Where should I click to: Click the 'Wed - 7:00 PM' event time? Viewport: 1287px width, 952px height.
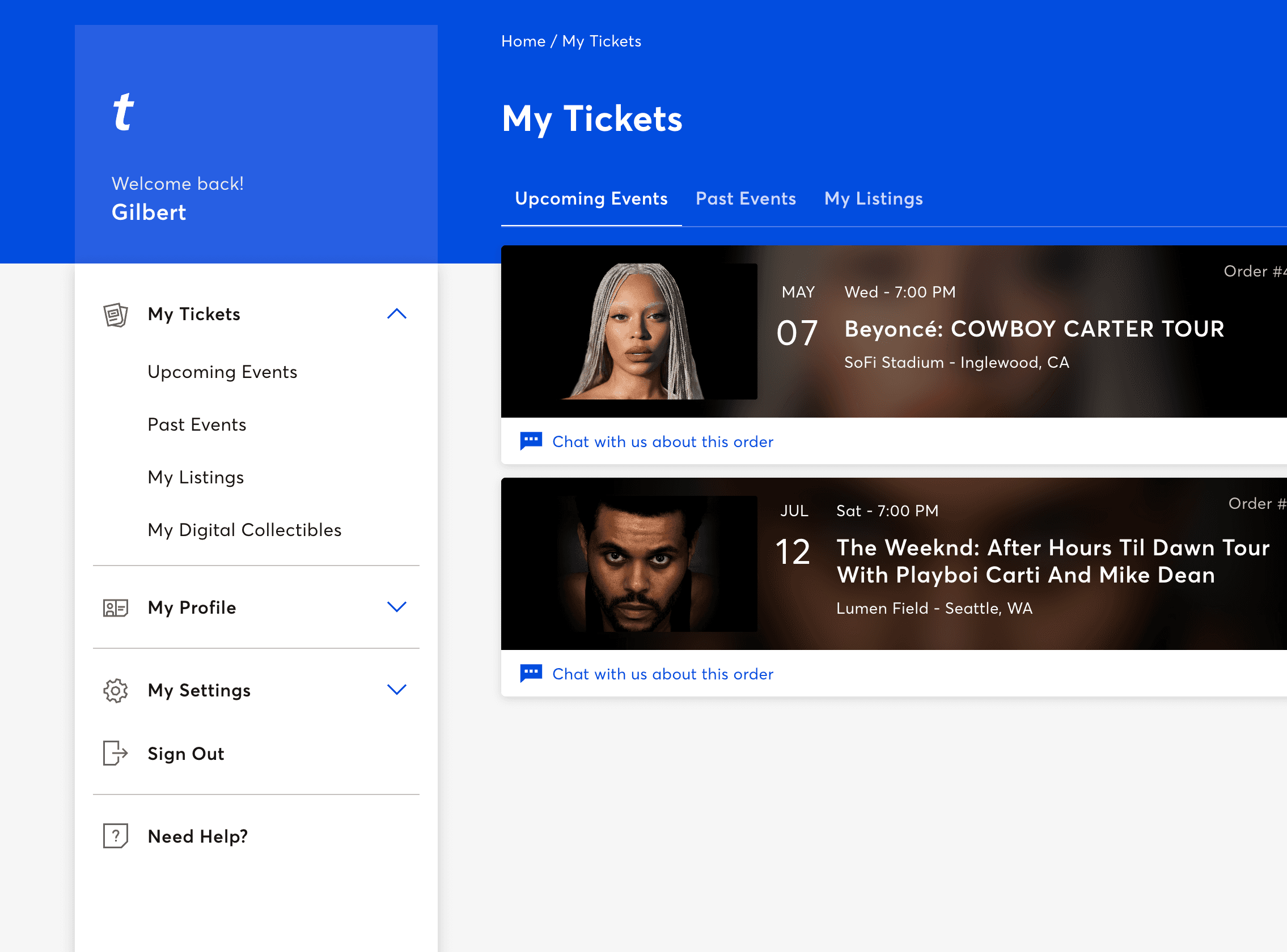(x=900, y=292)
